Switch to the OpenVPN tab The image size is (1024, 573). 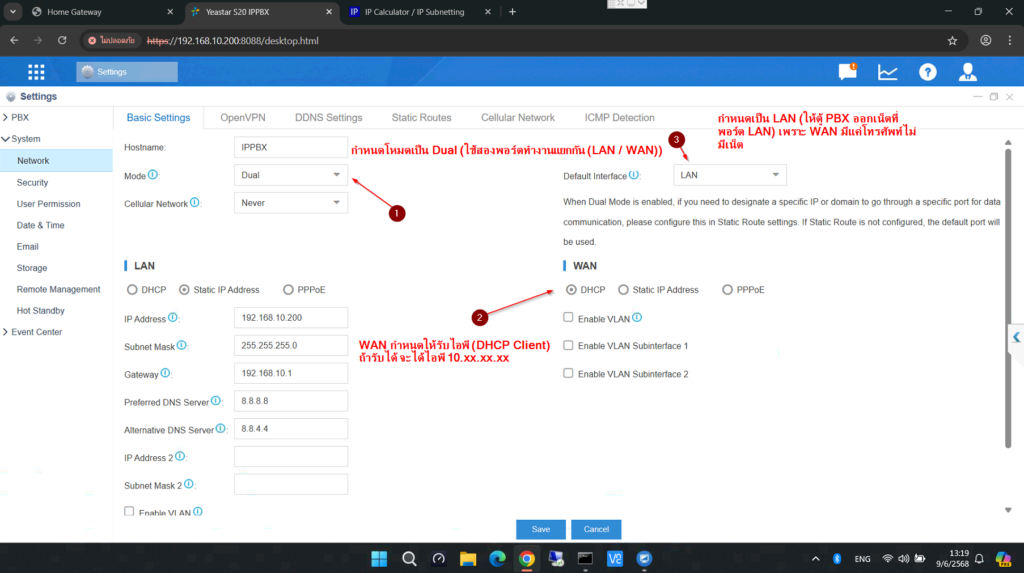[x=242, y=118]
